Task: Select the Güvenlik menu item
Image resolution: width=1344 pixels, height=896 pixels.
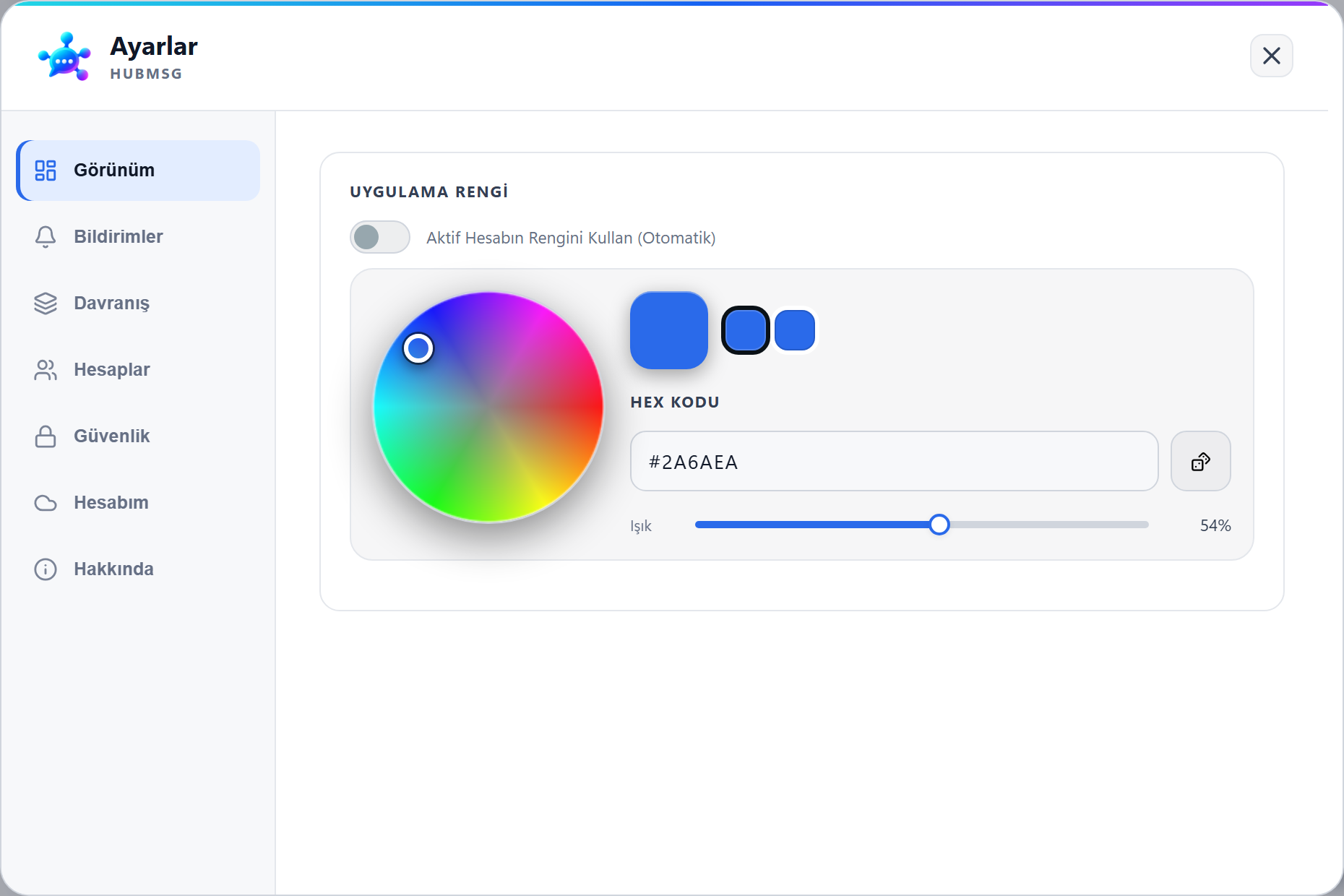Action: (138, 436)
